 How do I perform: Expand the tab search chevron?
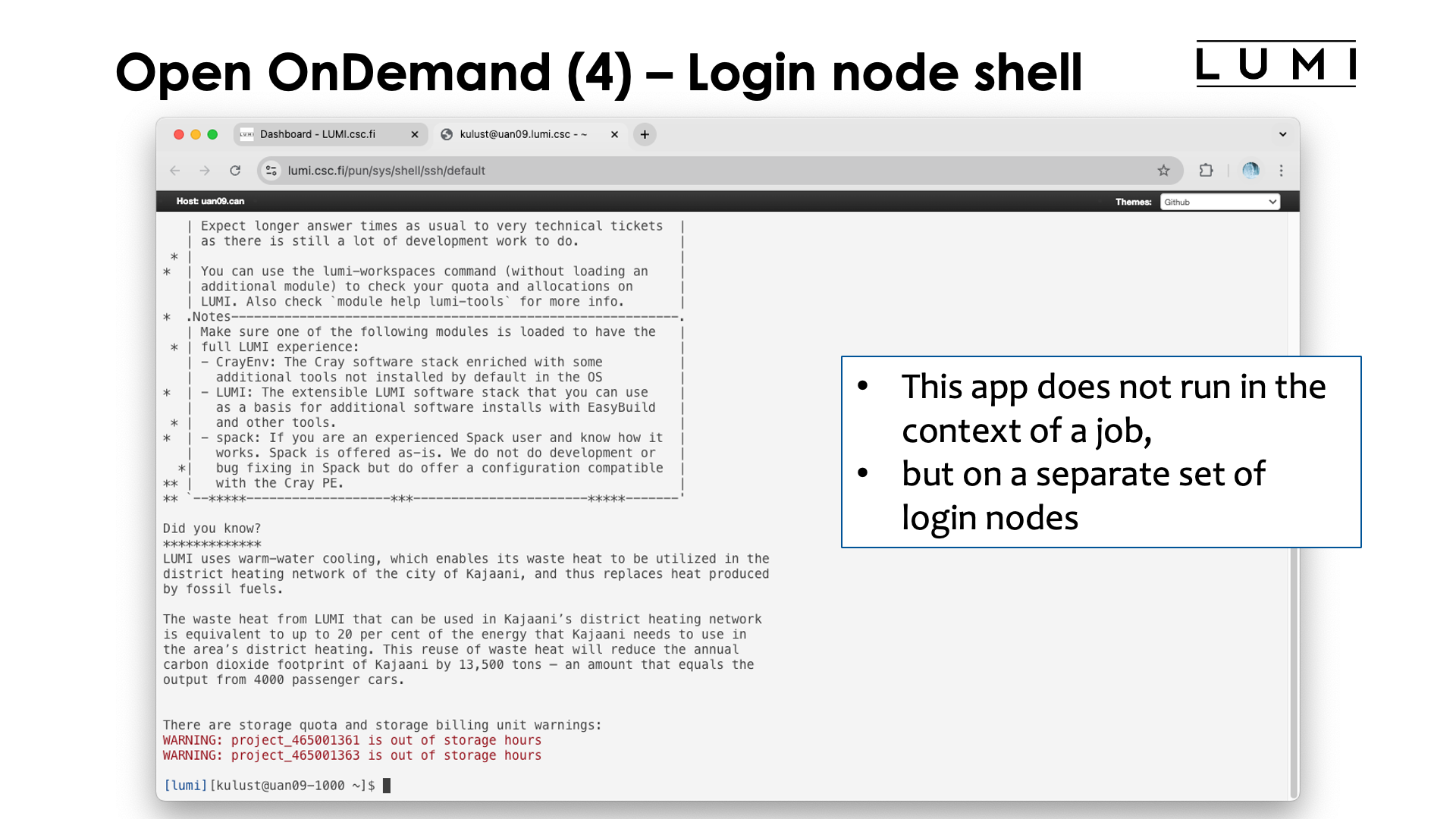[x=1282, y=134]
